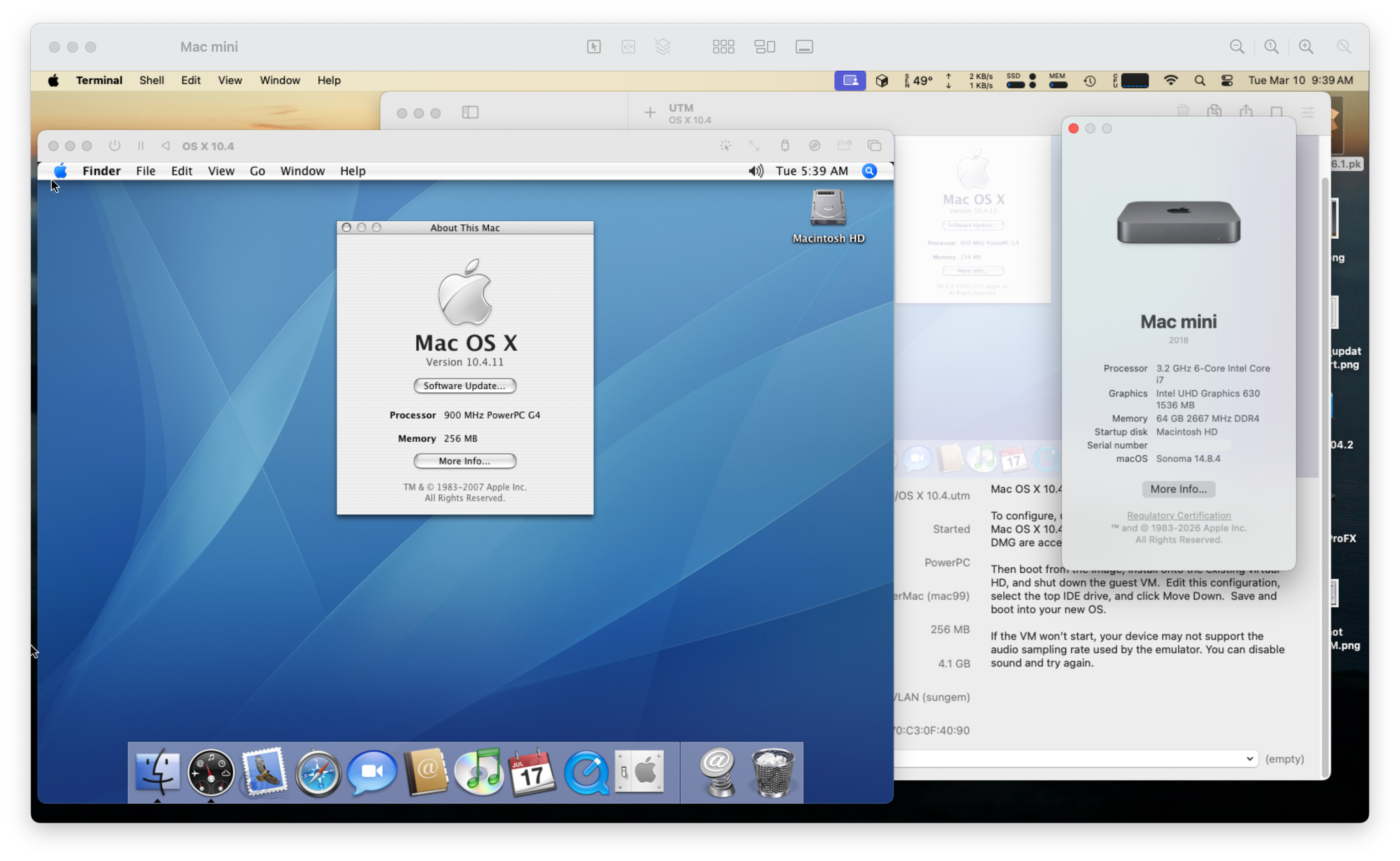Screen dimensions: 1400x861
Task: Click More Info... in About This Mac
Action: (x=465, y=461)
